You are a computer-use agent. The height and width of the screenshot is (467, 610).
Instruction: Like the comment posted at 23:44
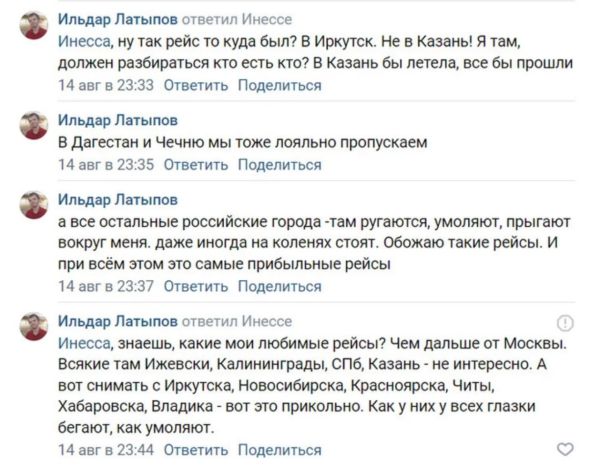tap(565, 449)
